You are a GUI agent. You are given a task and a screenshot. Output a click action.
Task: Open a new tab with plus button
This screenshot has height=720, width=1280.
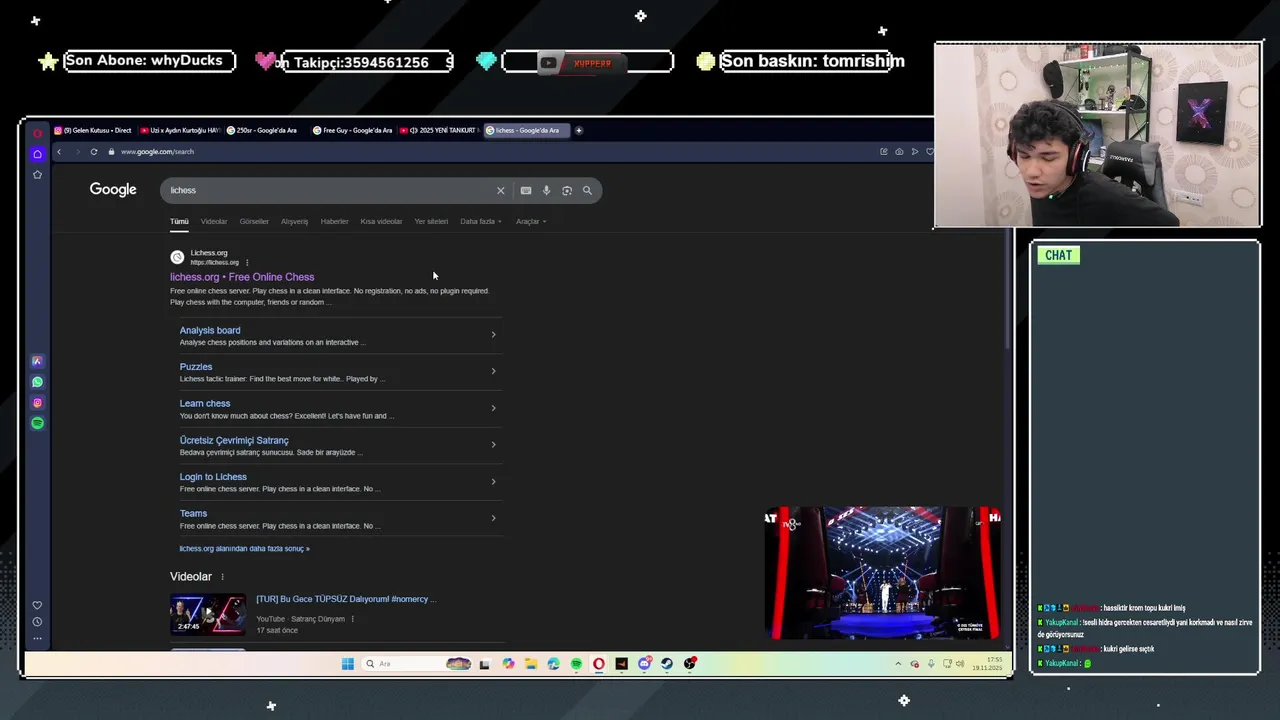578,130
